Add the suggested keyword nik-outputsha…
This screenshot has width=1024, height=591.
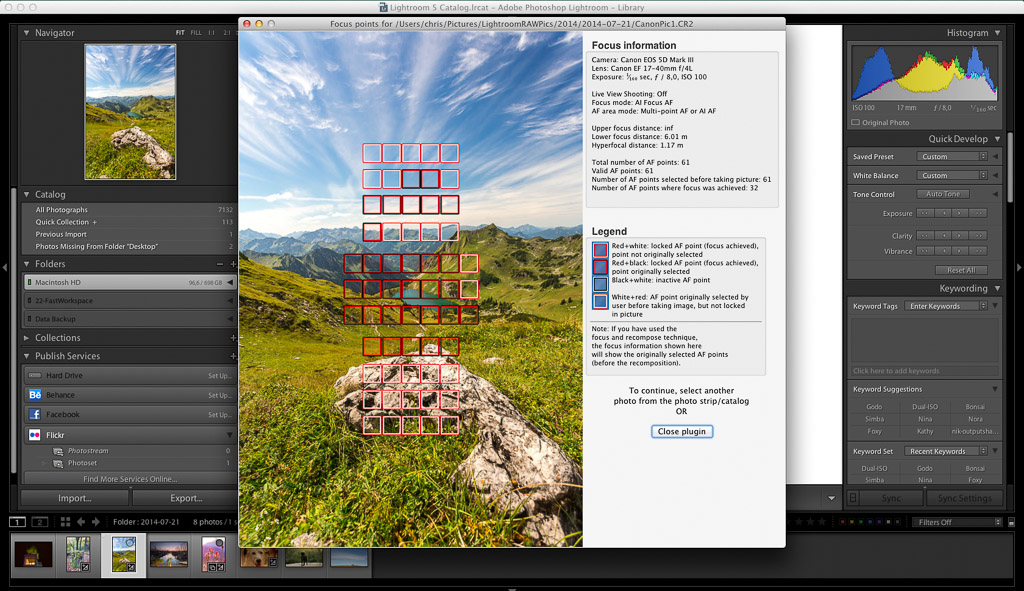tap(975, 431)
